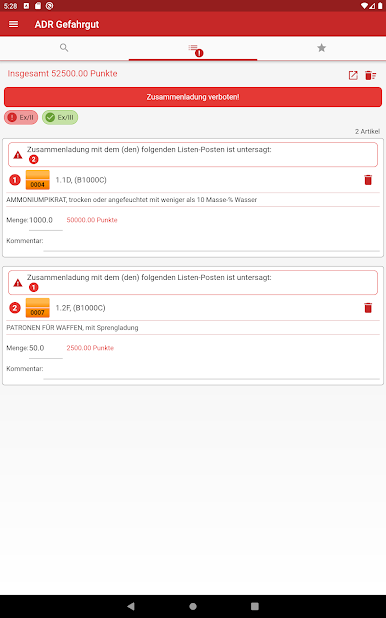Select the list tab with warning badge
386x618 pixels.
tap(193, 48)
